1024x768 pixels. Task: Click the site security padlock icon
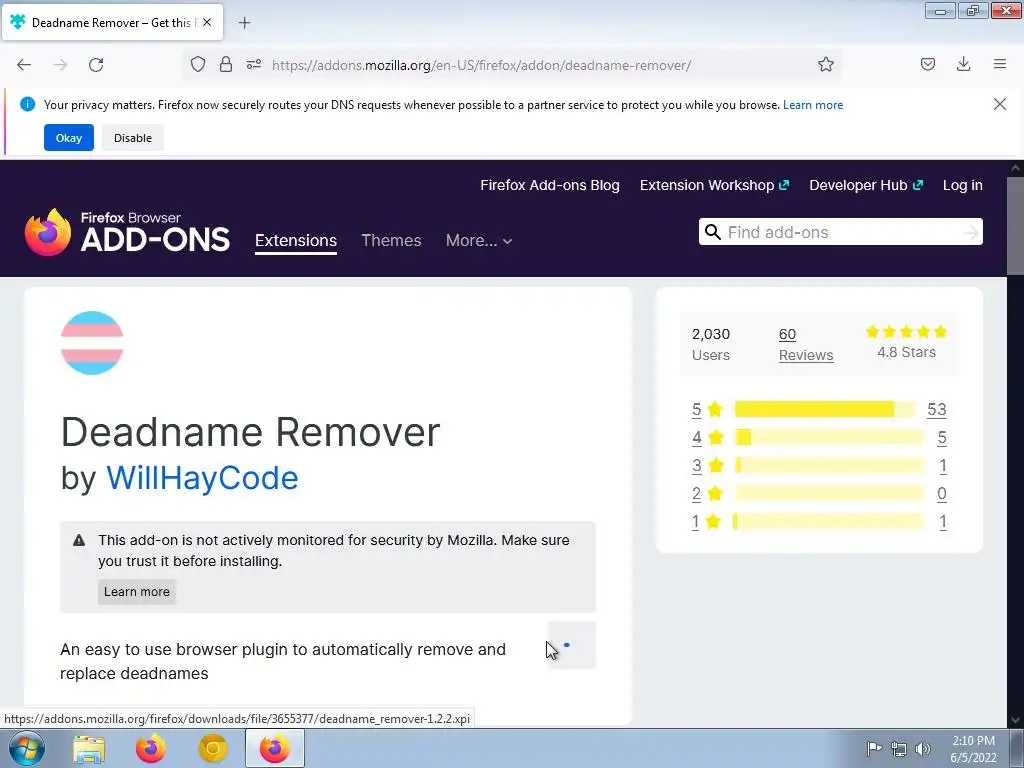[226, 64]
